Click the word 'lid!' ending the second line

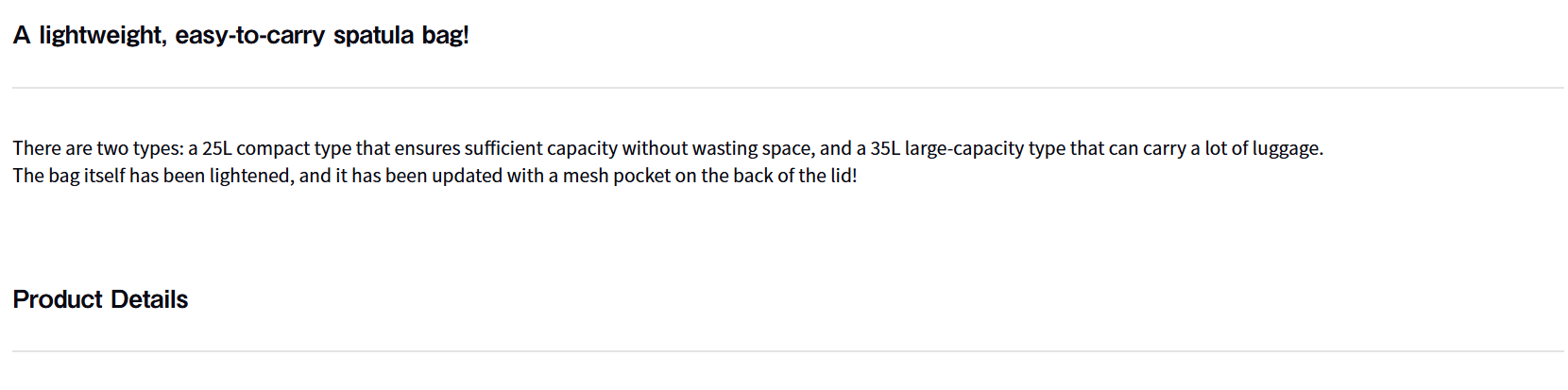pos(844,176)
